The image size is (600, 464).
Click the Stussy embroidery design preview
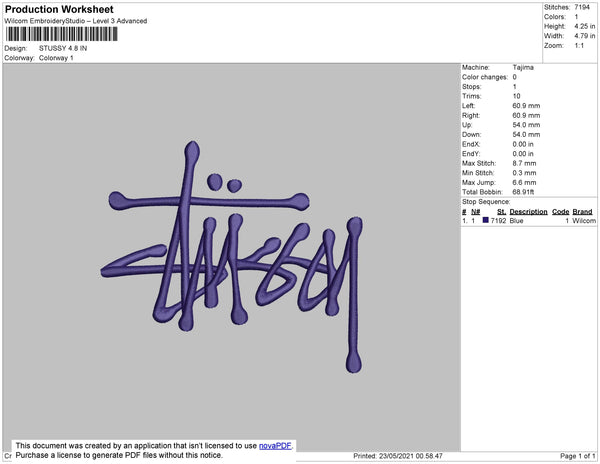click(232, 257)
